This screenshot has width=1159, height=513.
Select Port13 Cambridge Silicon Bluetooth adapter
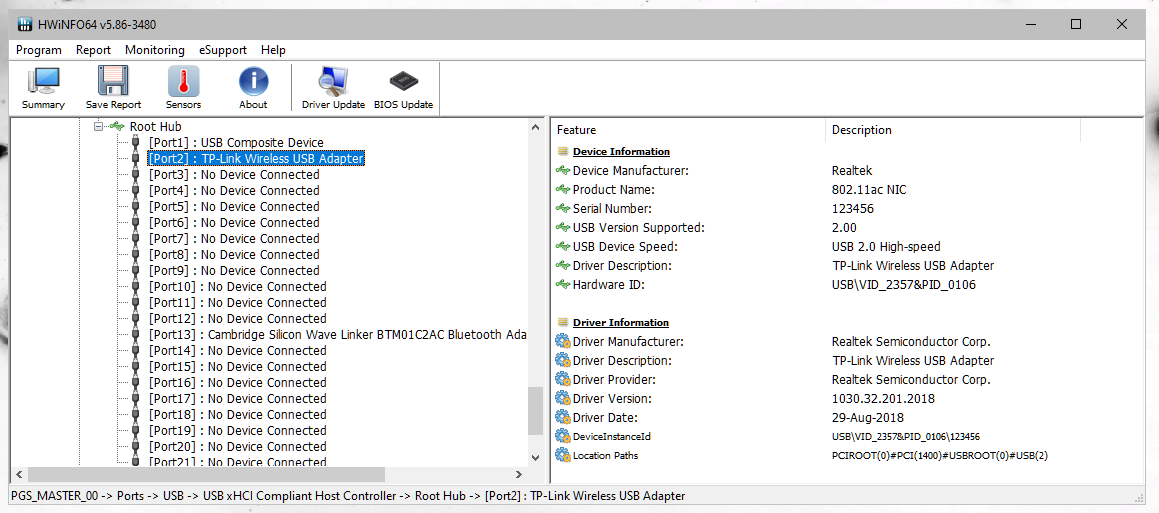(337, 334)
